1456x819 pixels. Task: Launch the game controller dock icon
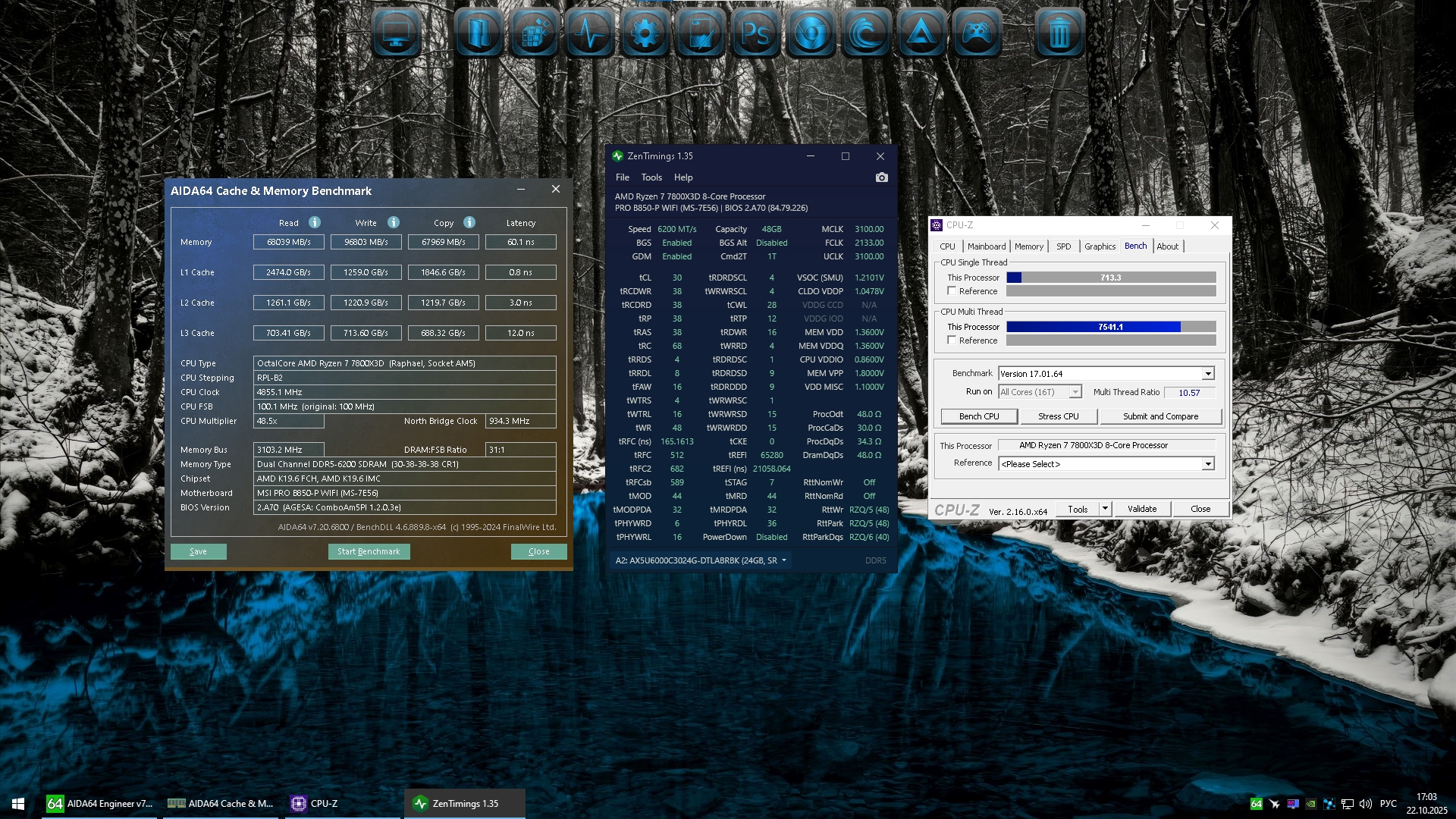point(977,33)
